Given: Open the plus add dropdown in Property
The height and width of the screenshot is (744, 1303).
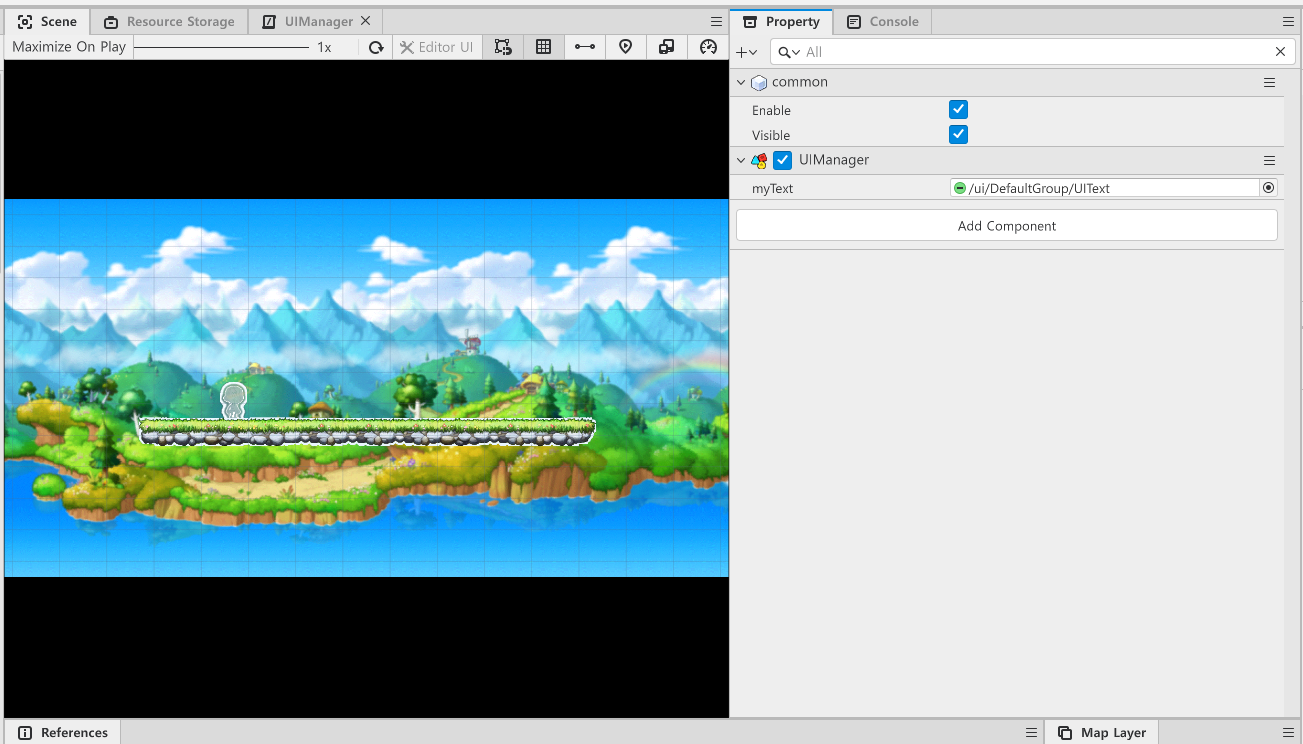Looking at the screenshot, I should [x=746, y=52].
